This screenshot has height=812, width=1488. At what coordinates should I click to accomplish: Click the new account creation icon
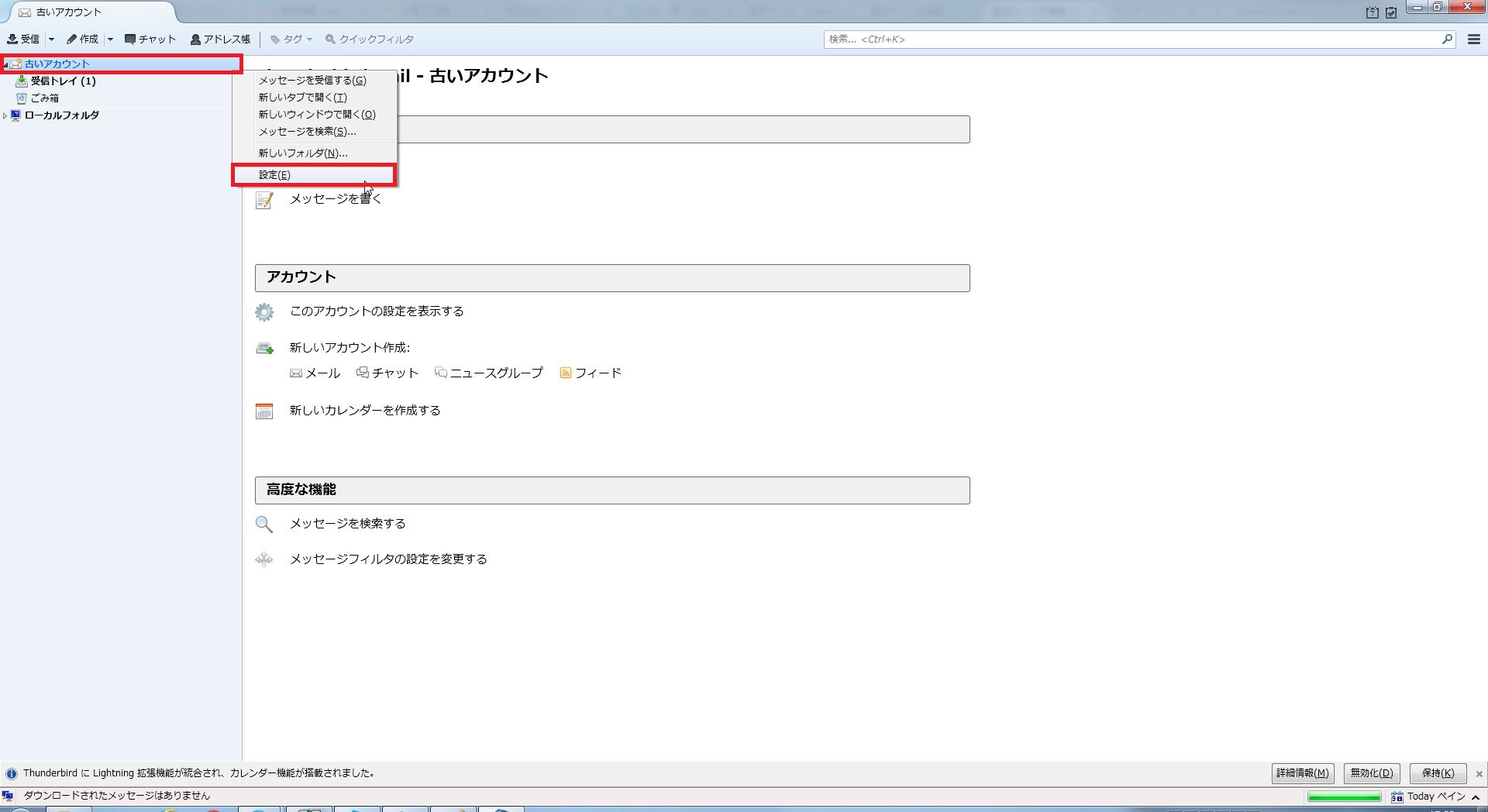click(264, 349)
